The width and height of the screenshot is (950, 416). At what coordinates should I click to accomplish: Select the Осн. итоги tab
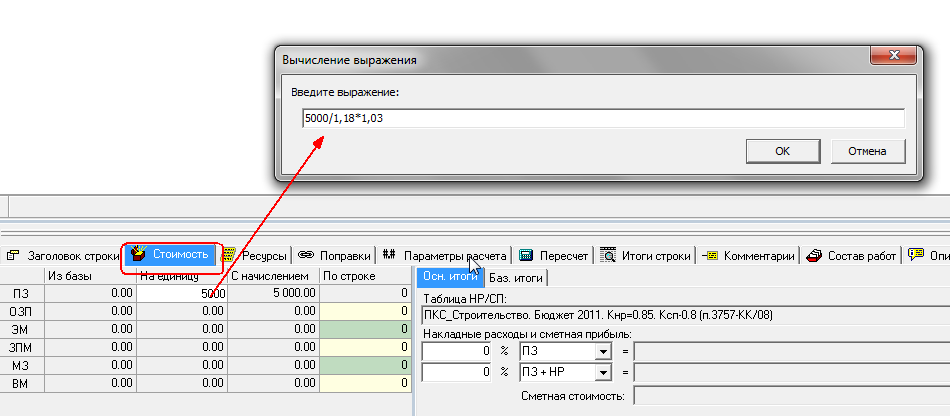[449, 277]
